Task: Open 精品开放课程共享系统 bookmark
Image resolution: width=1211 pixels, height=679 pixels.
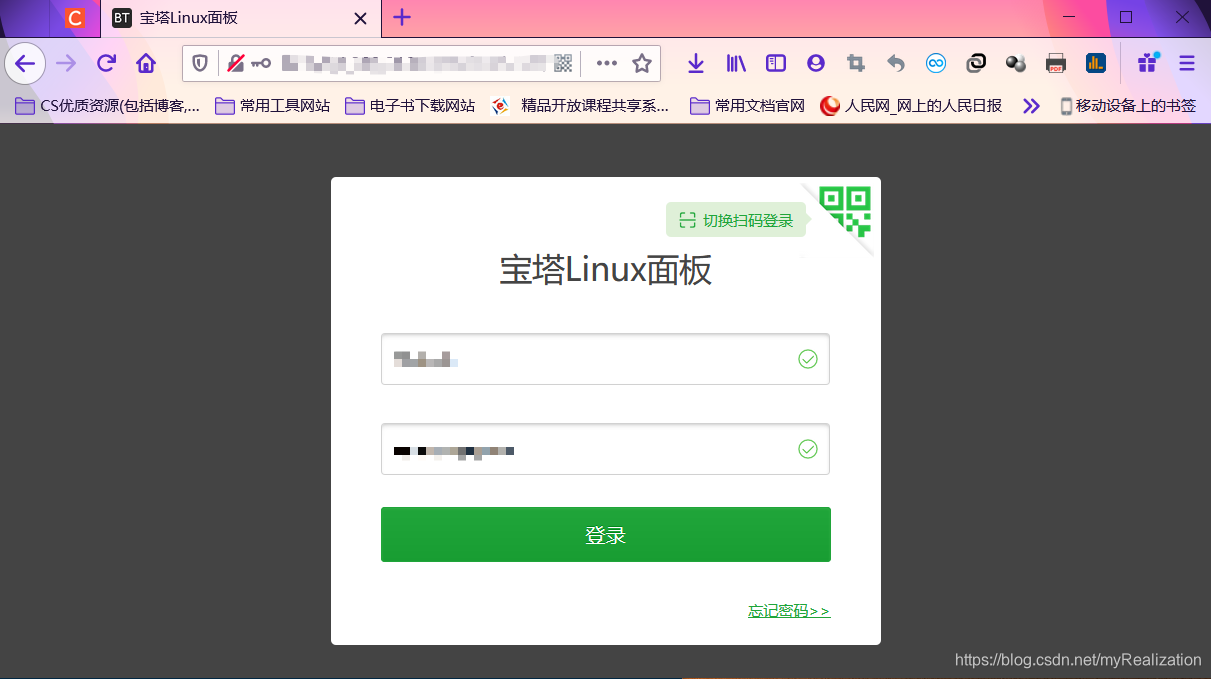Action: coord(580,105)
